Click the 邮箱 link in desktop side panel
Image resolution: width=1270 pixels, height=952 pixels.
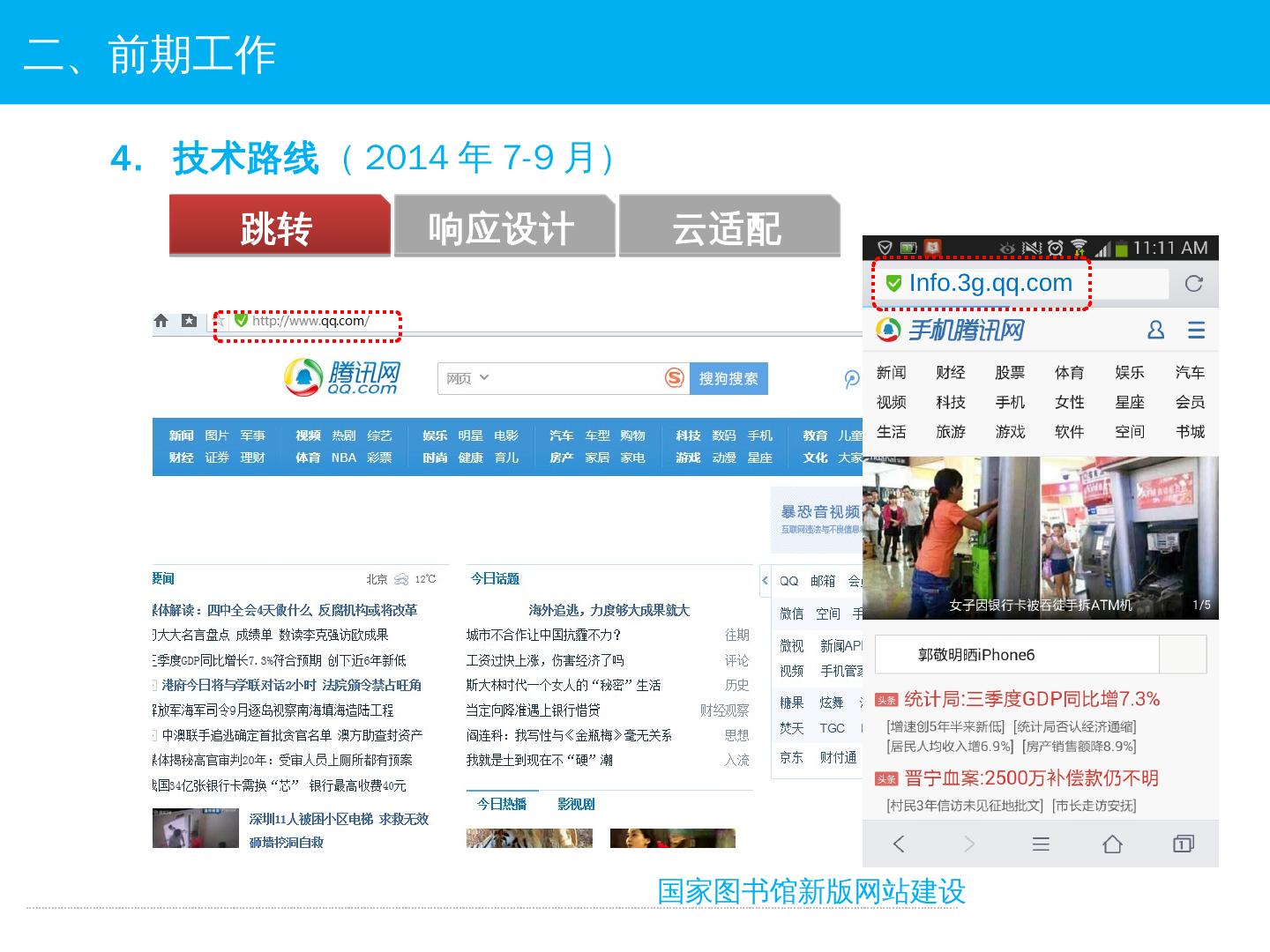(823, 581)
